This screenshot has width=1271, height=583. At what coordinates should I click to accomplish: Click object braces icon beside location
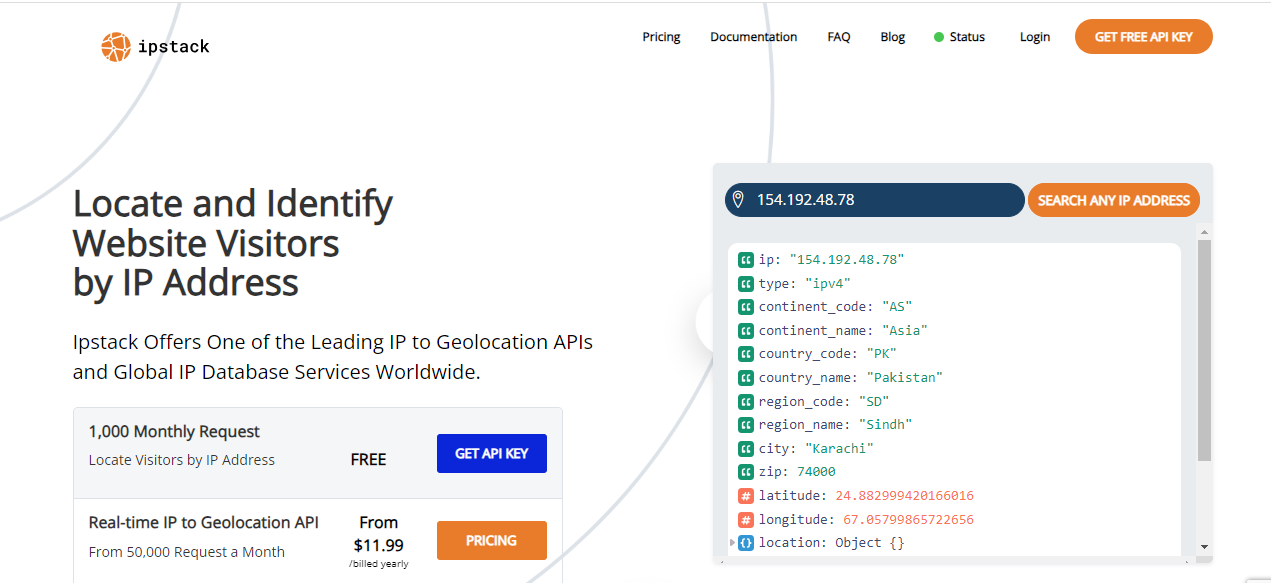click(745, 543)
